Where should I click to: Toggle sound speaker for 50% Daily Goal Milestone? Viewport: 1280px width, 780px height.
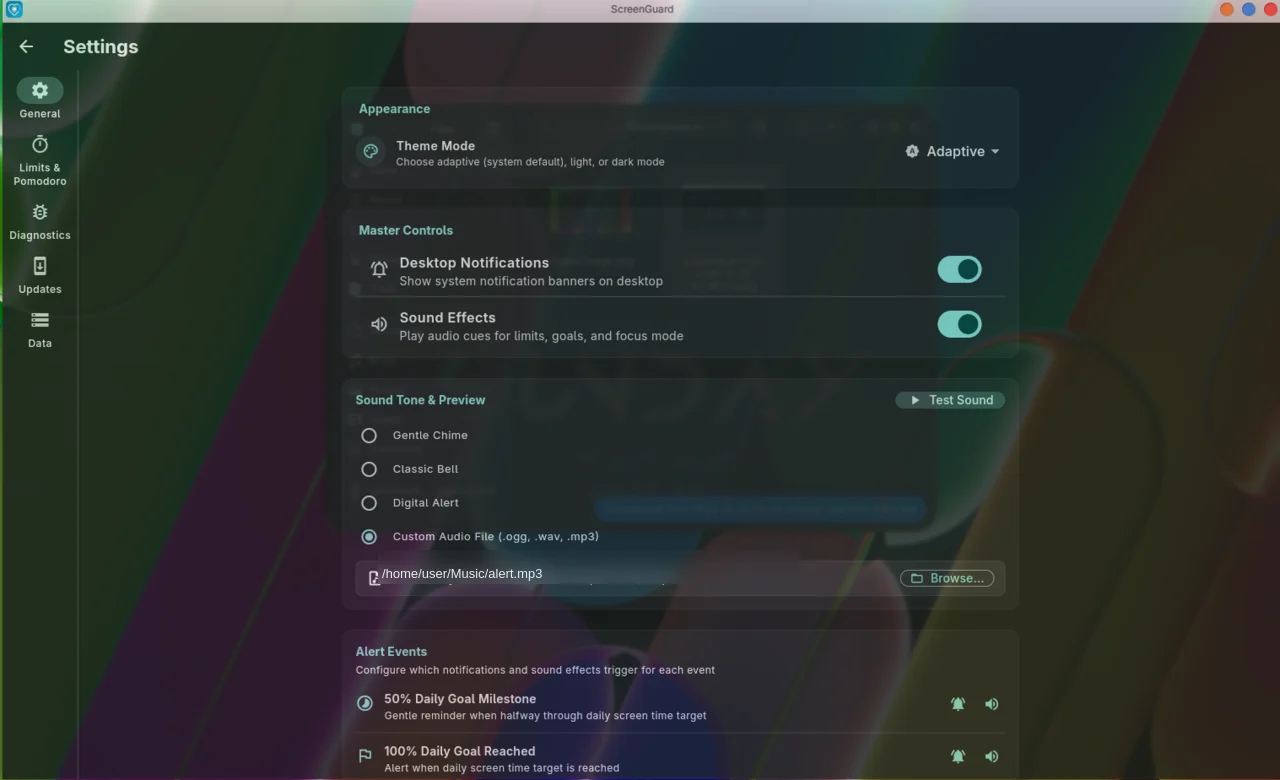(992, 704)
